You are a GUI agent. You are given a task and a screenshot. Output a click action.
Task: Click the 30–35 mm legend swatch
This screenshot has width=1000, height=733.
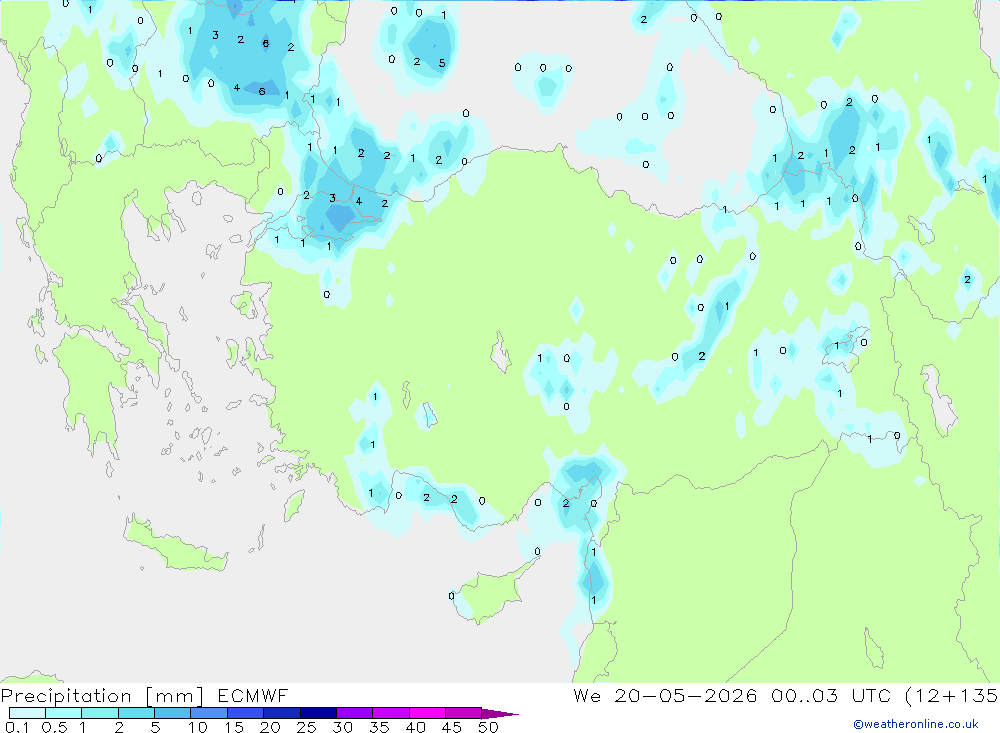click(355, 713)
